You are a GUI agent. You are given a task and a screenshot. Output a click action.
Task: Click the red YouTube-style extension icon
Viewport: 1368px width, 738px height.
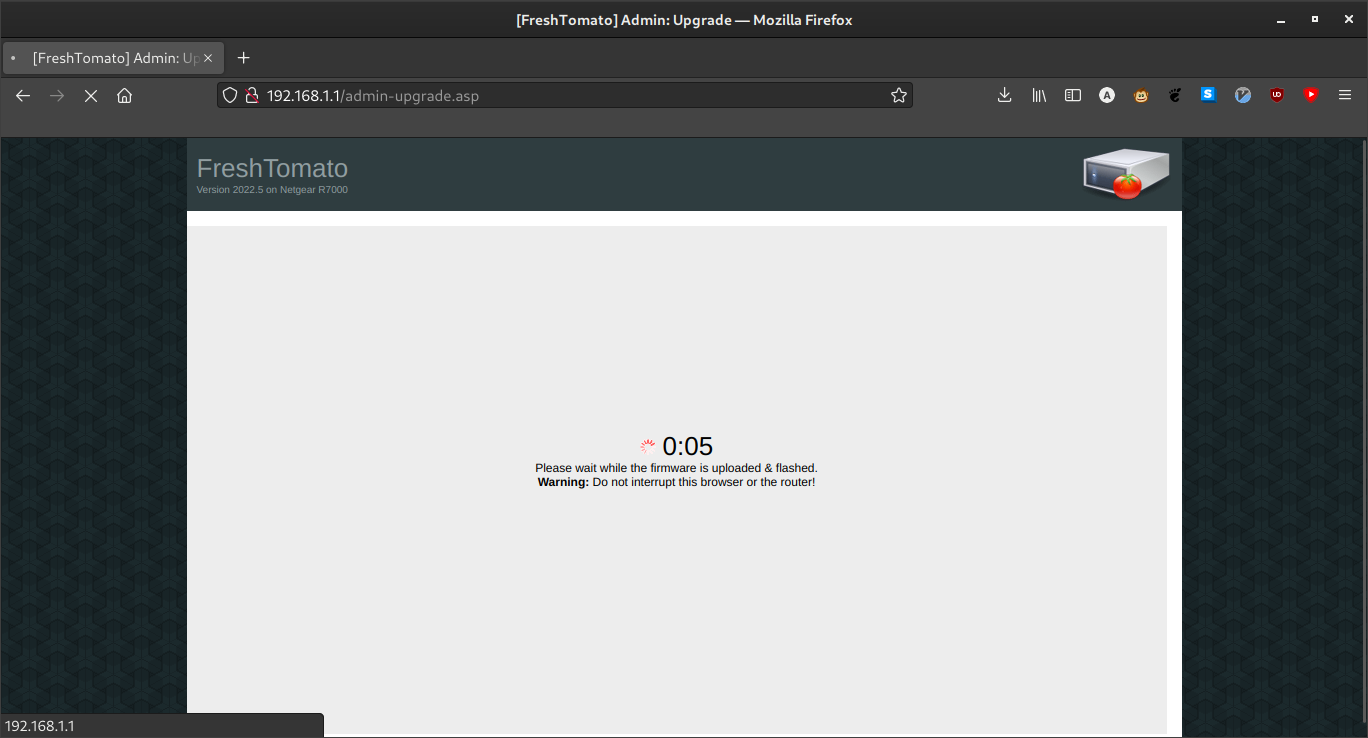1311,95
